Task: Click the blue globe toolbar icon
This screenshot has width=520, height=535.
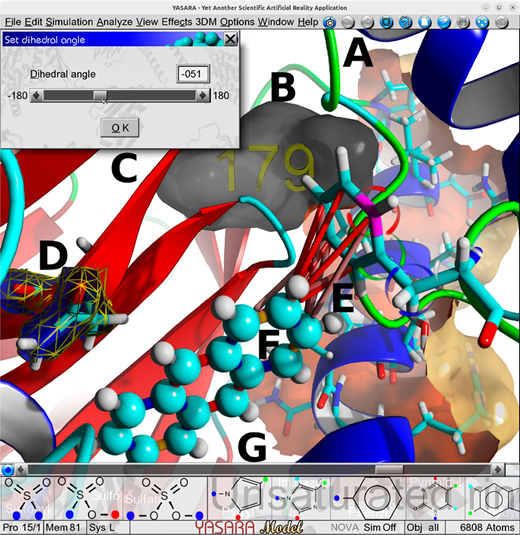Action: tap(444, 23)
